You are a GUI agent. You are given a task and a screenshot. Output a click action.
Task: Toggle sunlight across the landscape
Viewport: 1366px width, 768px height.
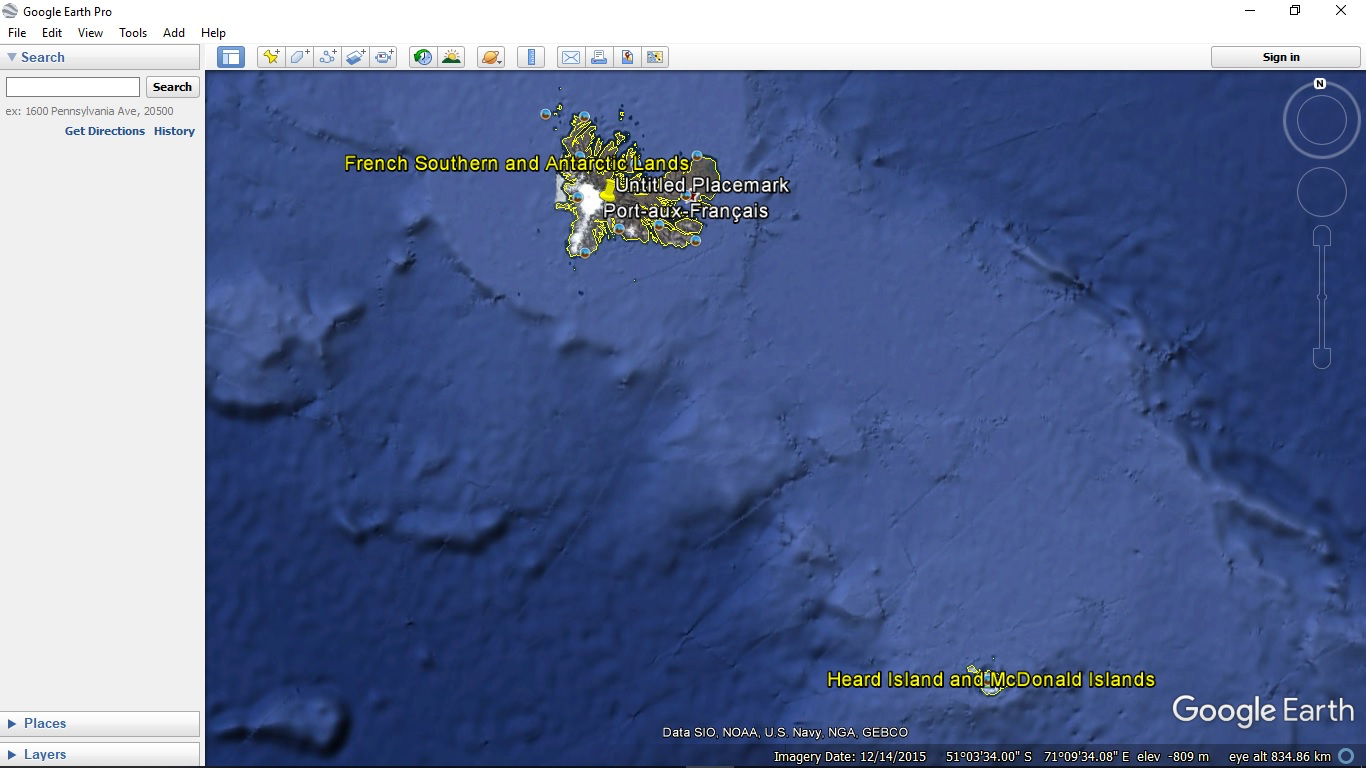tap(451, 57)
